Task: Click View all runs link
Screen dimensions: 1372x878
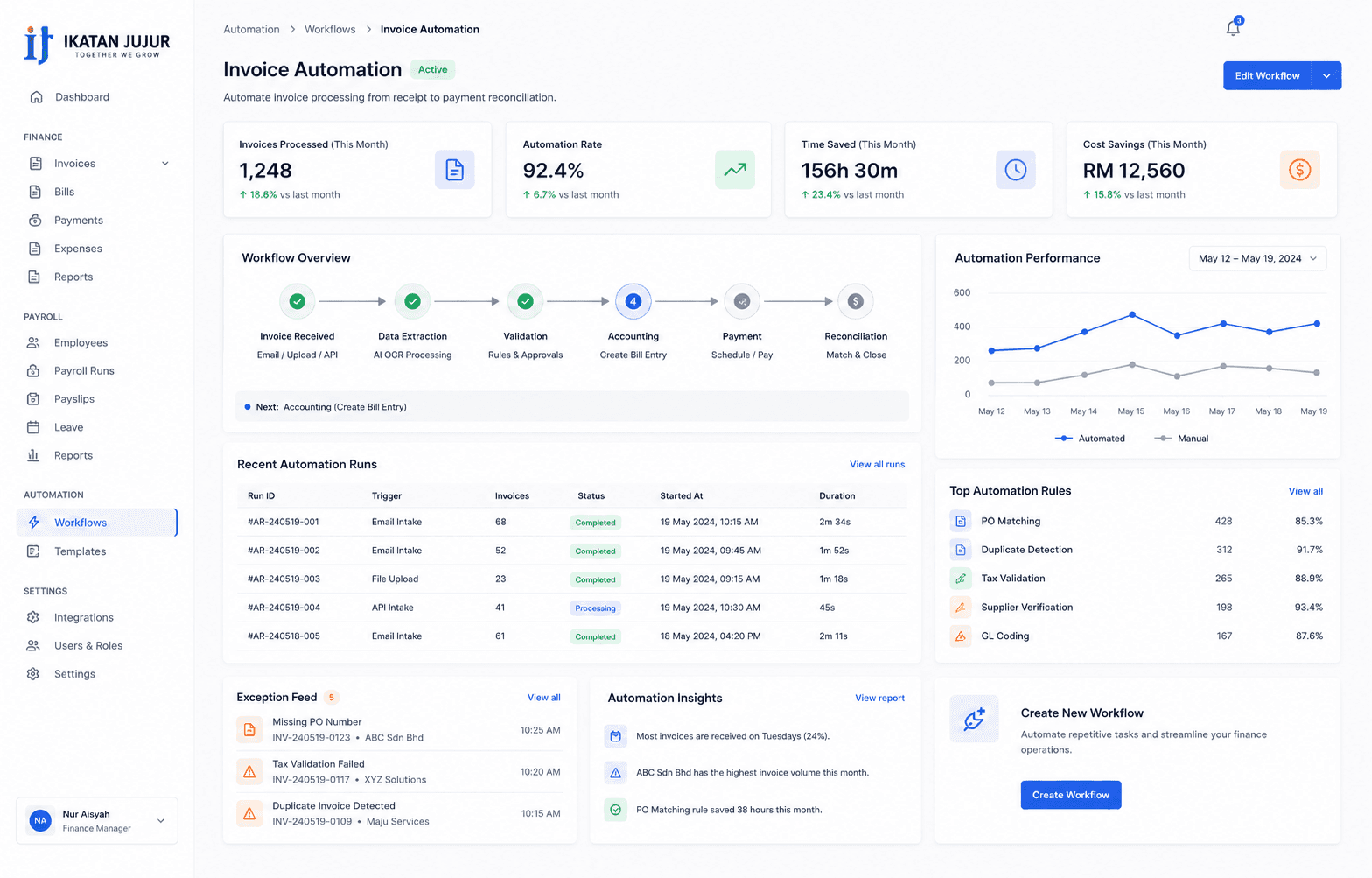Action: [877, 465]
